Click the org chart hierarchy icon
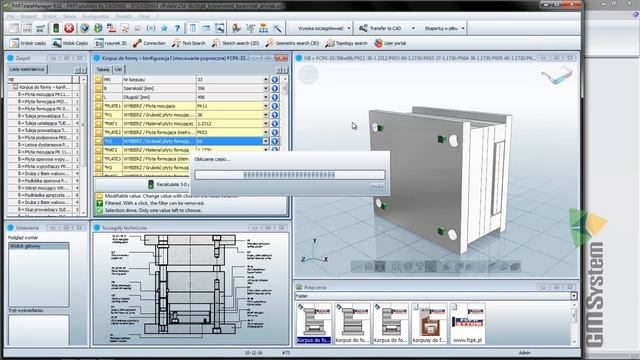Viewport: 640px width, 360px height. tap(264, 28)
